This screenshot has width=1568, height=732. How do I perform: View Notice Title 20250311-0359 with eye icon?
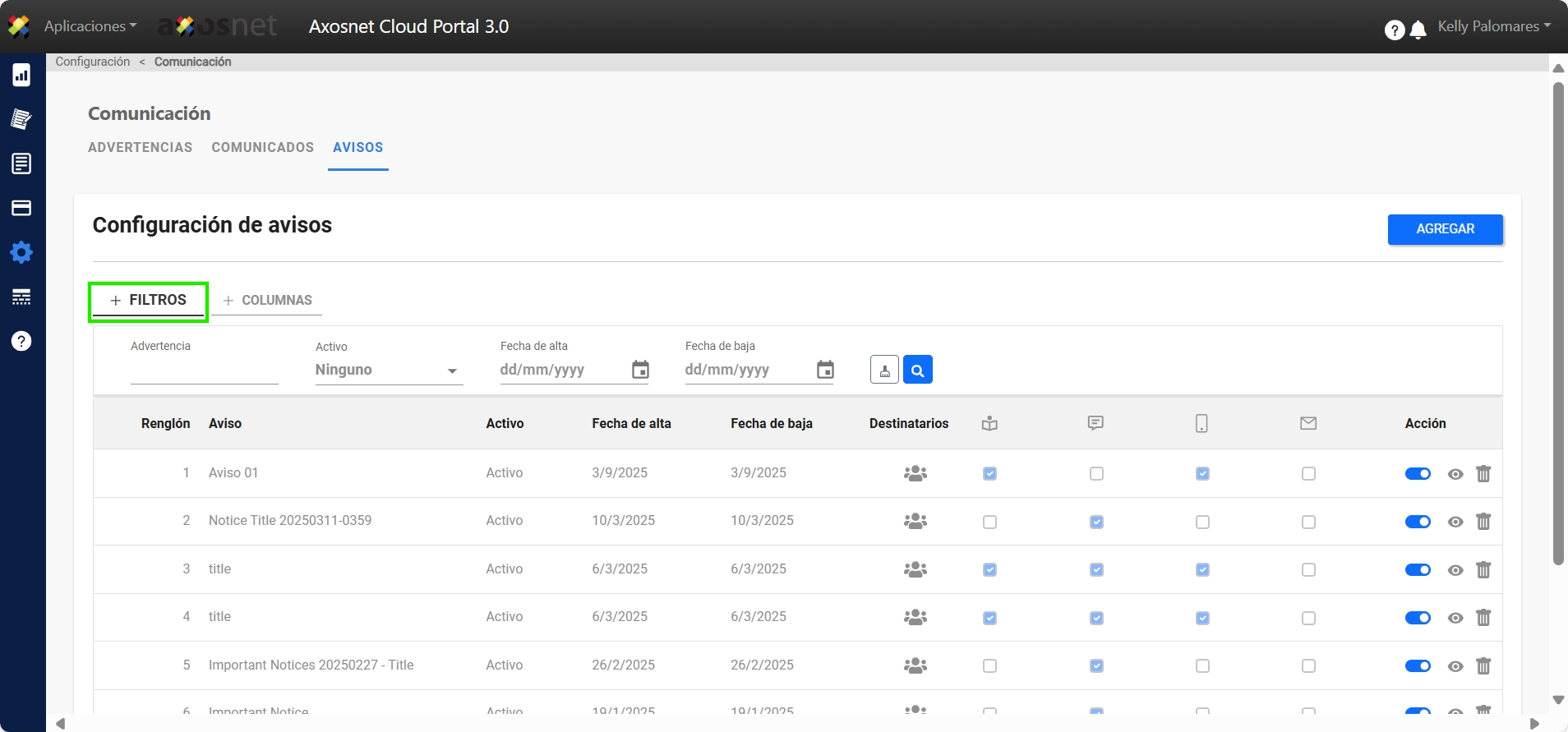click(x=1455, y=522)
